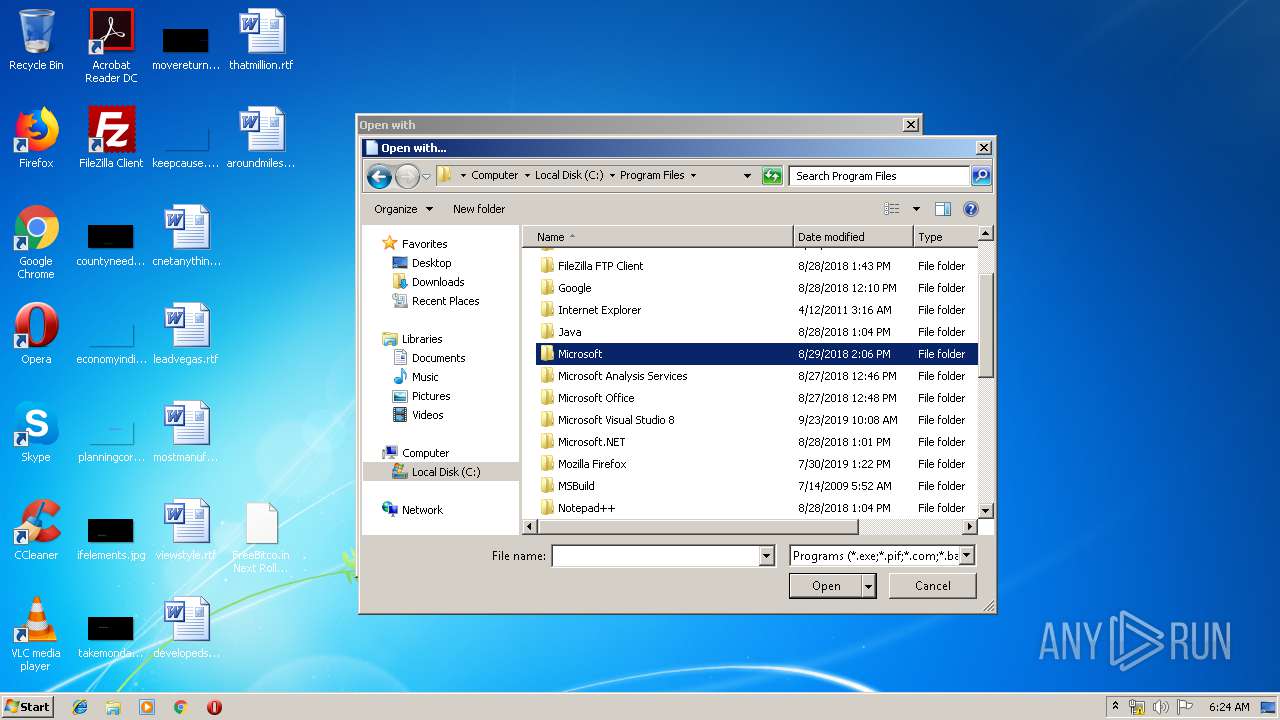Screen dimensions: 1280x720
Task: Open the File name combo dropdown
Action: pos(767,556)
